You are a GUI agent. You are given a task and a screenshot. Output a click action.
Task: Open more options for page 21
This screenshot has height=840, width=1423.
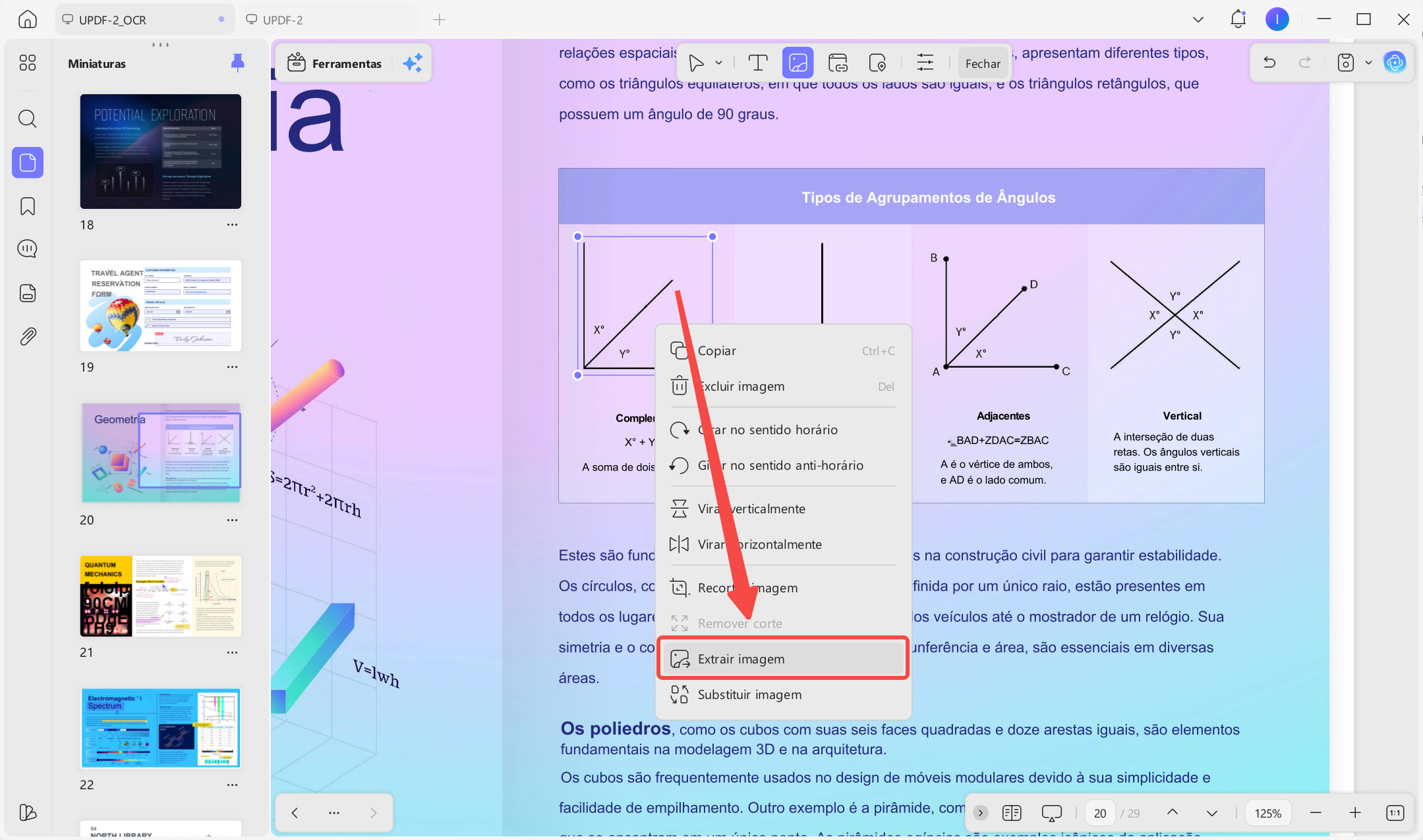pyautogui.click(x=232, y=652)
